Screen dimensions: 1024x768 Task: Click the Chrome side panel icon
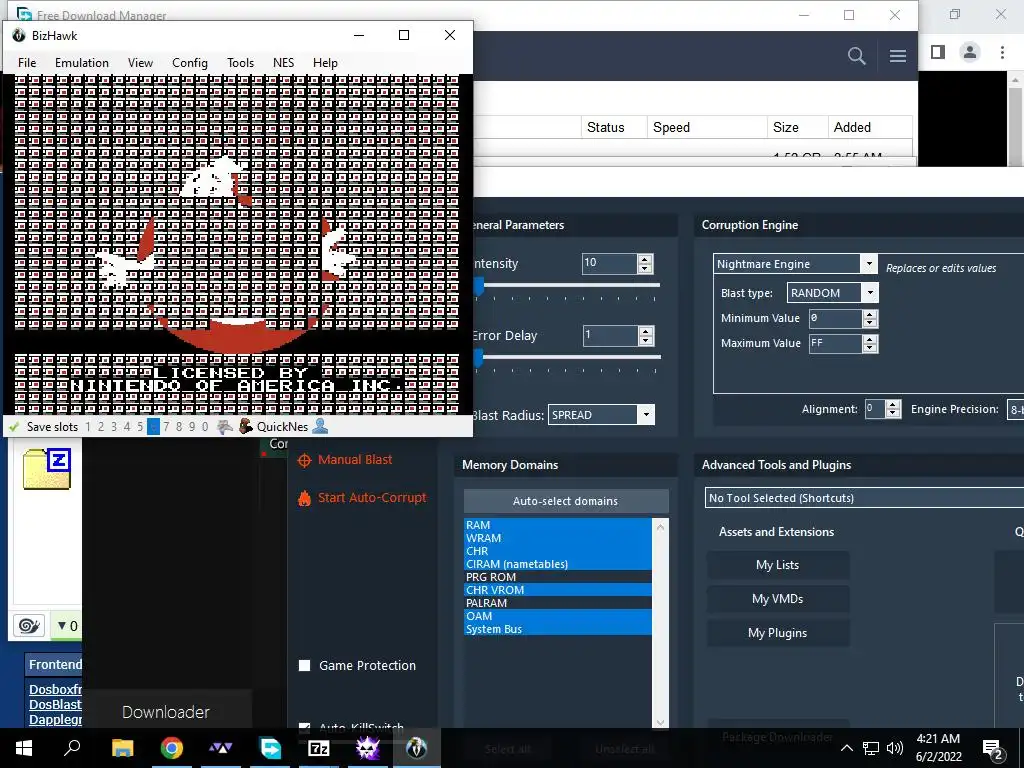click(x=938, y=52)
